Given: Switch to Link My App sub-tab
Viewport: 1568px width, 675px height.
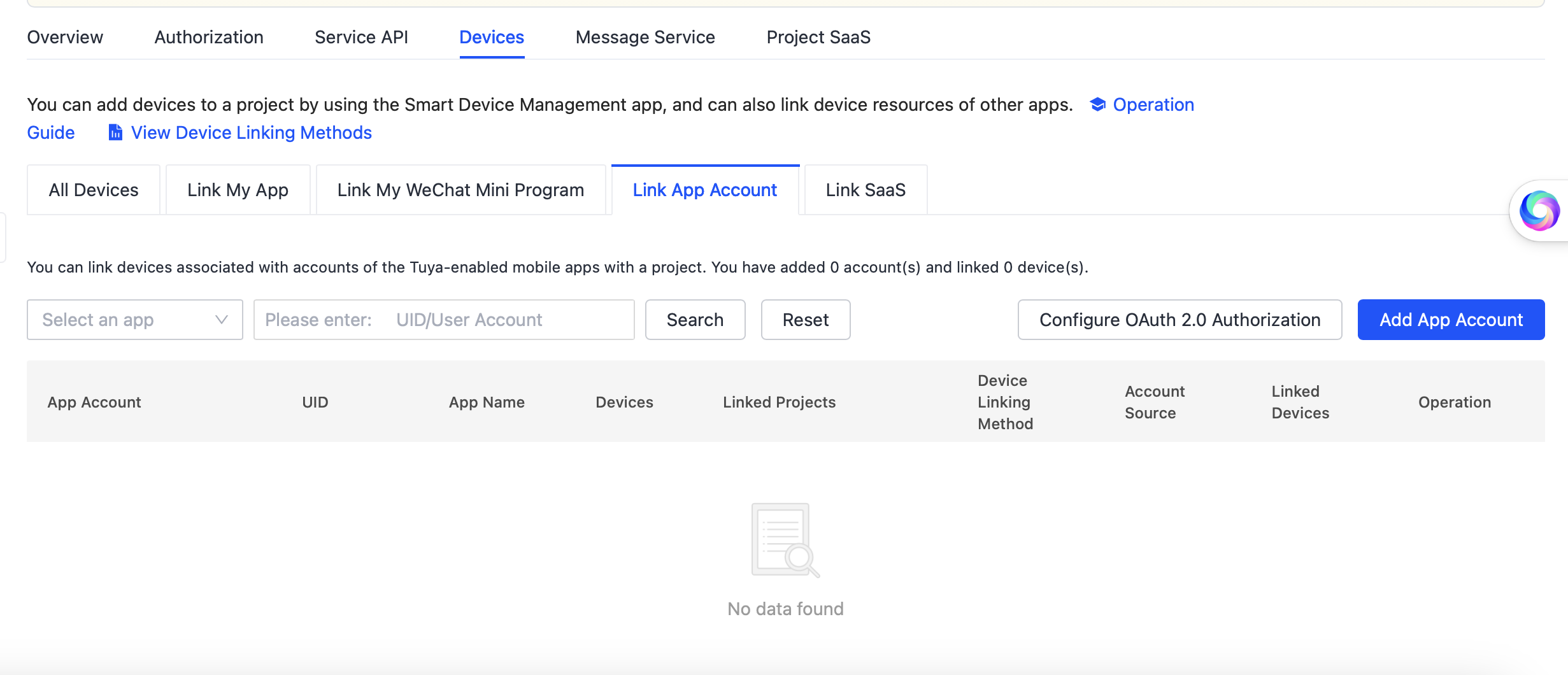Looking at the screenshot, I should tap(238, 190).
